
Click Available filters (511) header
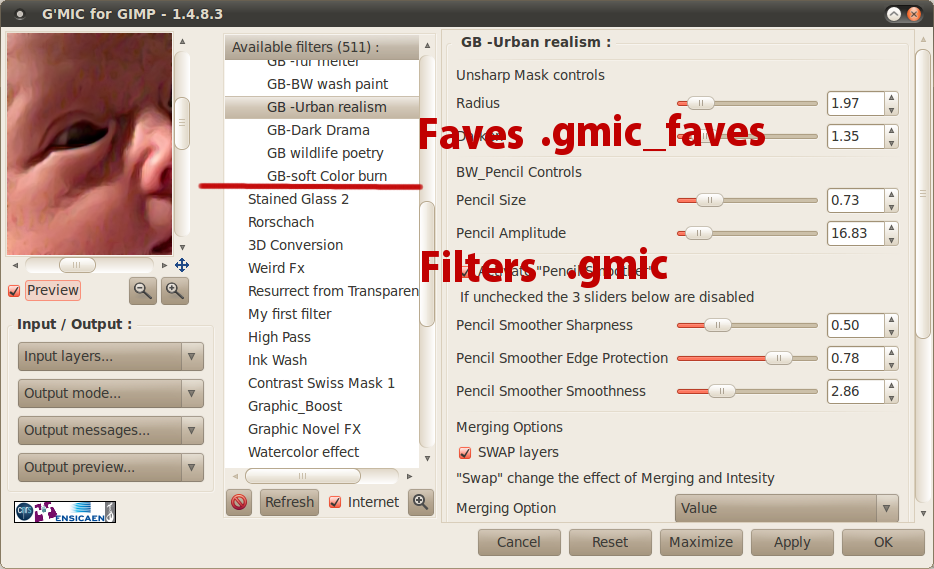[322, 47]
